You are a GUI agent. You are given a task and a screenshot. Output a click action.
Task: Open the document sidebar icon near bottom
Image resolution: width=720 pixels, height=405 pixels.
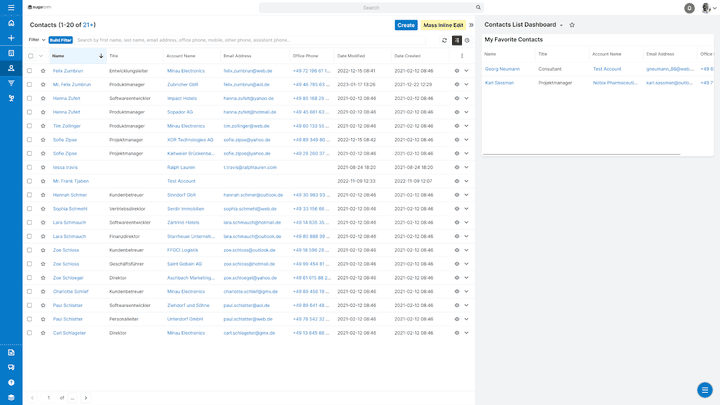tap(11, 353)
